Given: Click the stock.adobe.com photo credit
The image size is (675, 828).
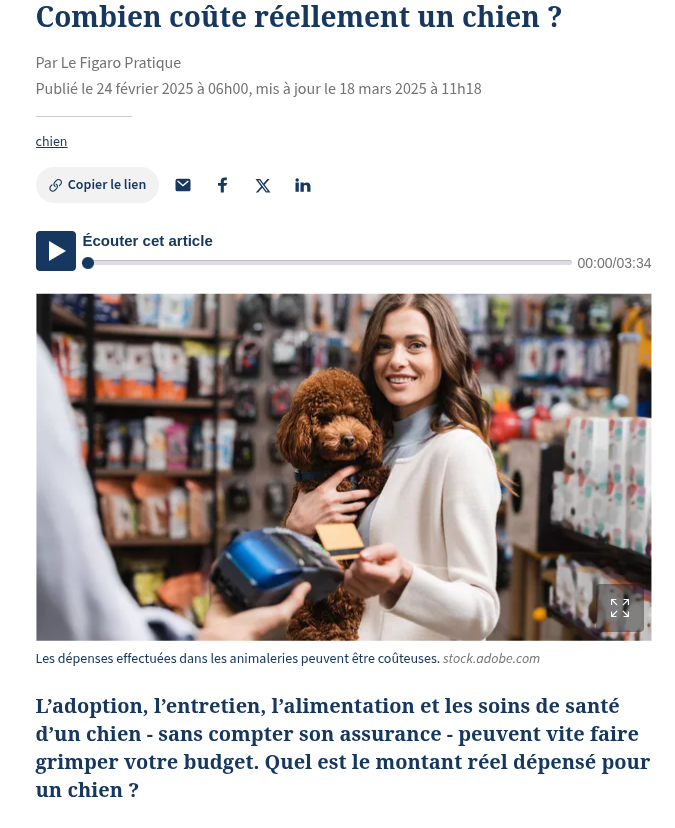Looking at the screenshot, I should pyautogui.click(x=491, y=658).
